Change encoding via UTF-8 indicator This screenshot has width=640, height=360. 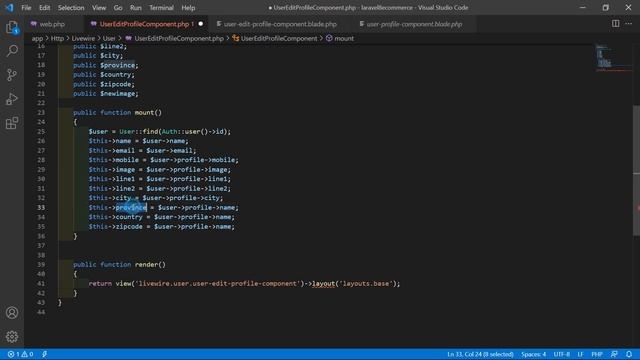[x=562, y=354]
